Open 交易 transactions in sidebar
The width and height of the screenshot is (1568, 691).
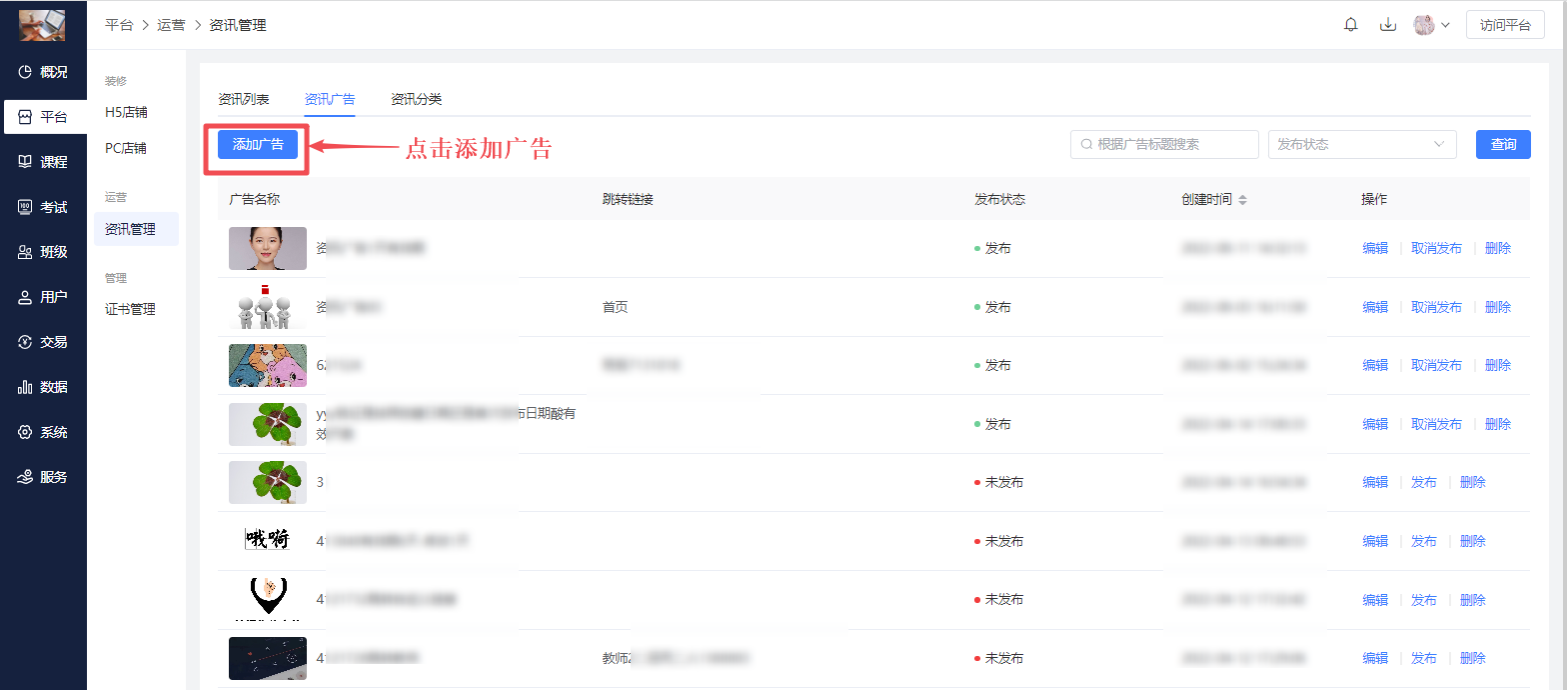(x=43, y=342)
